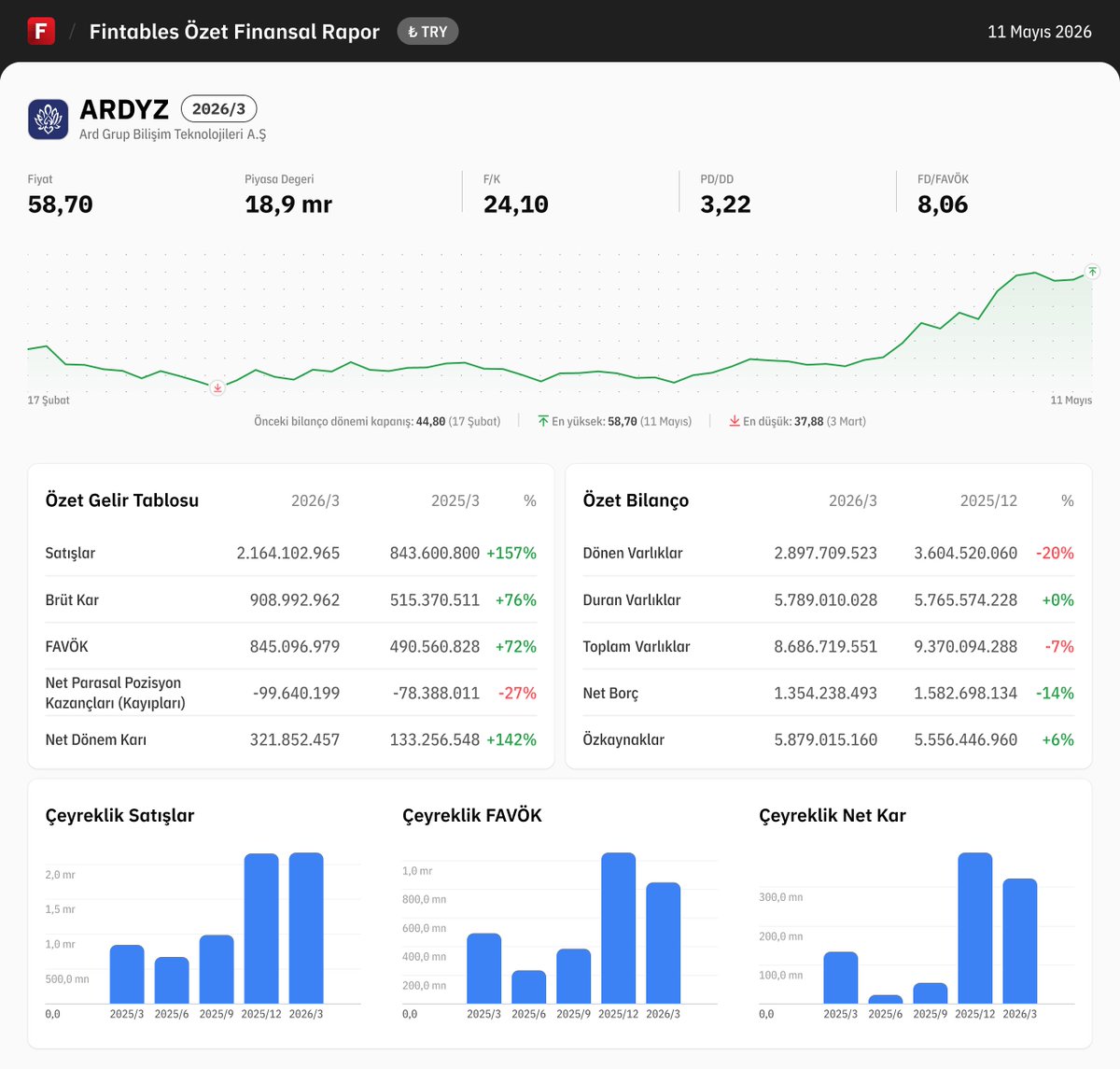Click the F/K value 24,10
The width and height of the screenshot is (1120, 1069).
coord(516,204)
